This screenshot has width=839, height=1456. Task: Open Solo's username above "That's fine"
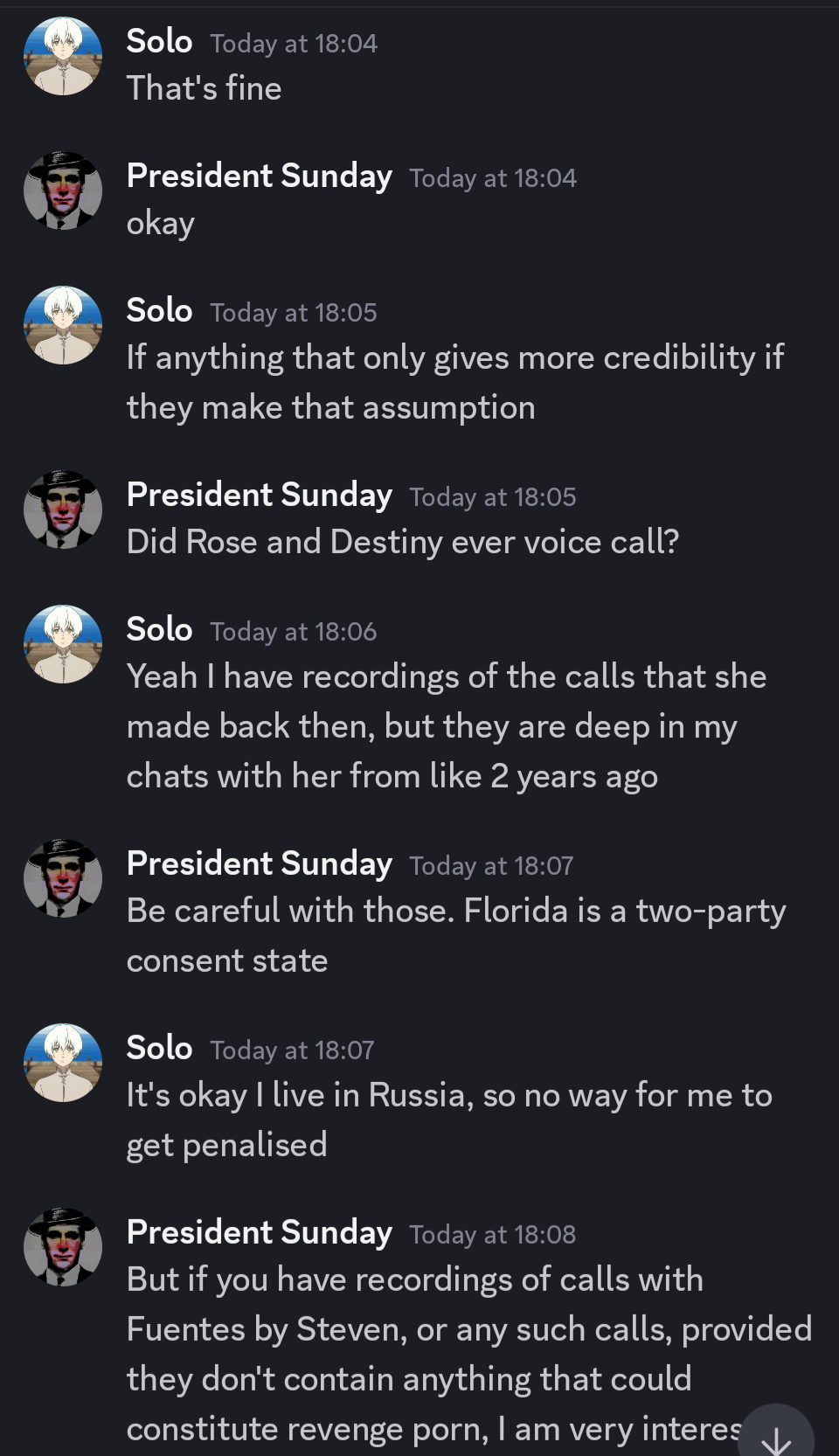click(159, 41)
